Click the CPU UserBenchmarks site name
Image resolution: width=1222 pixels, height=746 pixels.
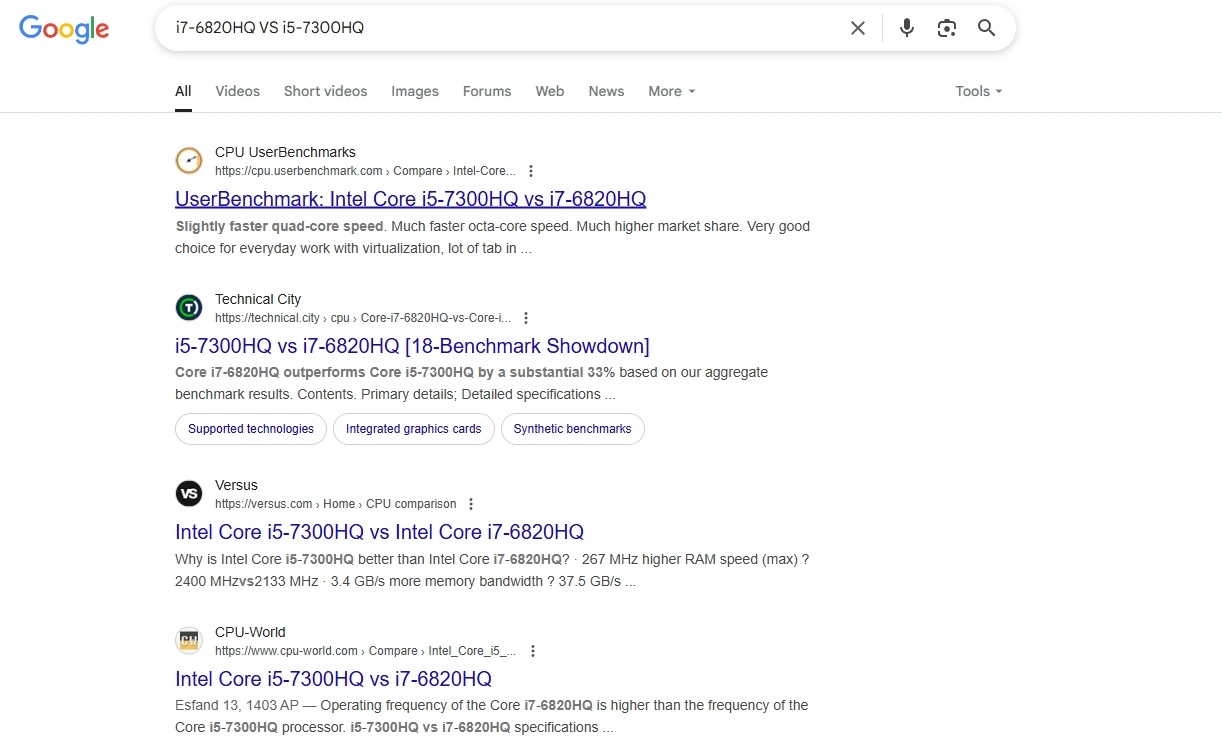285,152
